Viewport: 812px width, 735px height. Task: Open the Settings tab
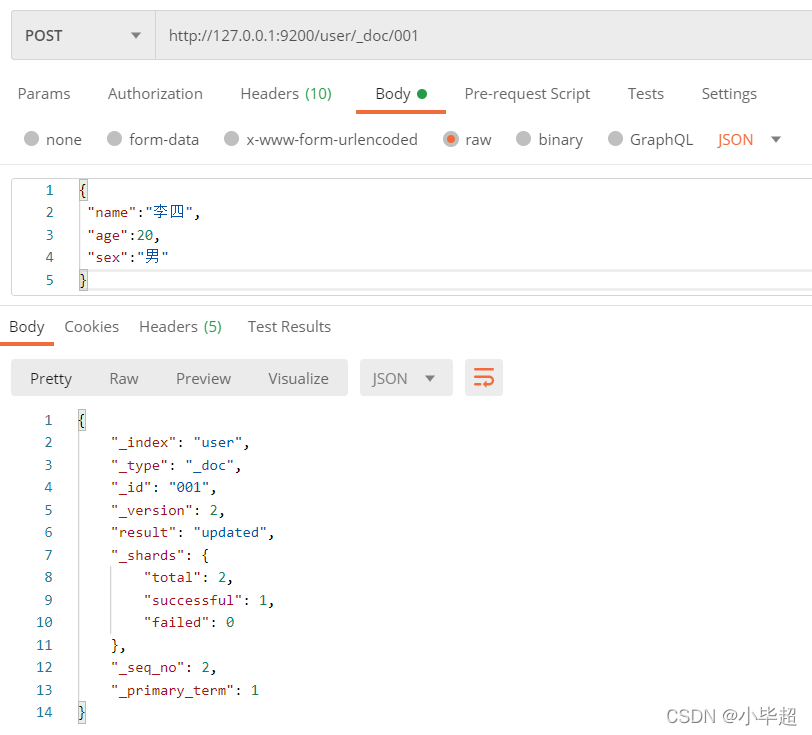coord(729,94)
